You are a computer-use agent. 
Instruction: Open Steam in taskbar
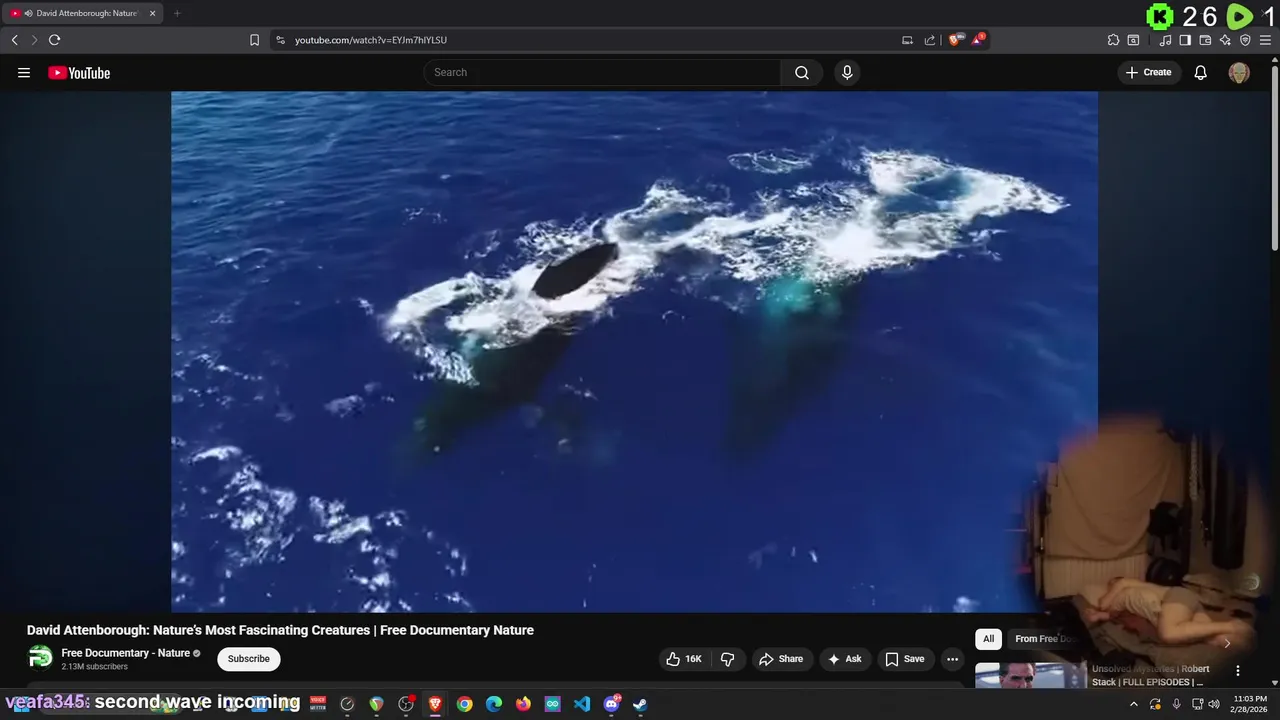click(640, 704)
